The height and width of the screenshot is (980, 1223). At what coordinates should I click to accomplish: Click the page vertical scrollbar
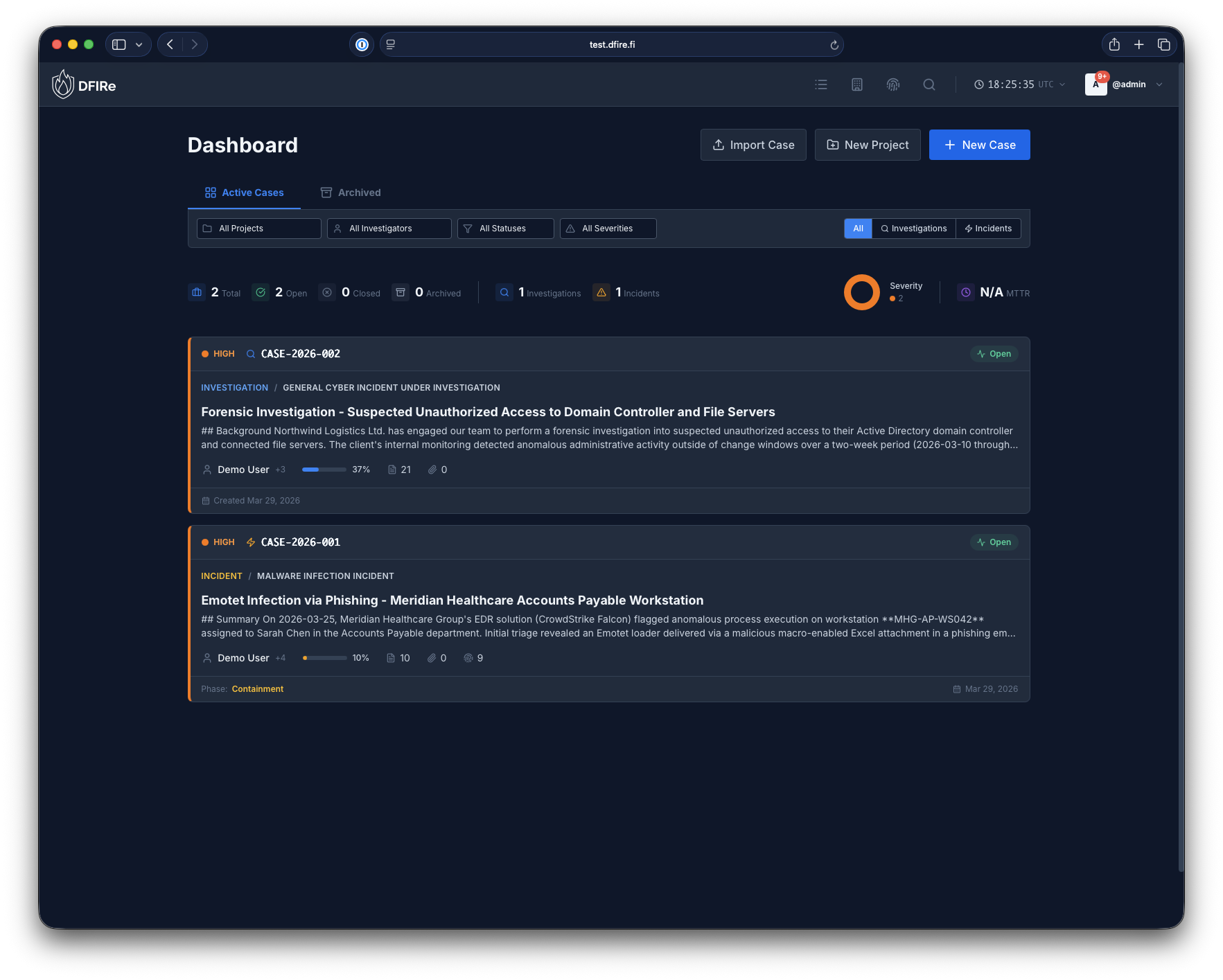[x=1181, y=467]
